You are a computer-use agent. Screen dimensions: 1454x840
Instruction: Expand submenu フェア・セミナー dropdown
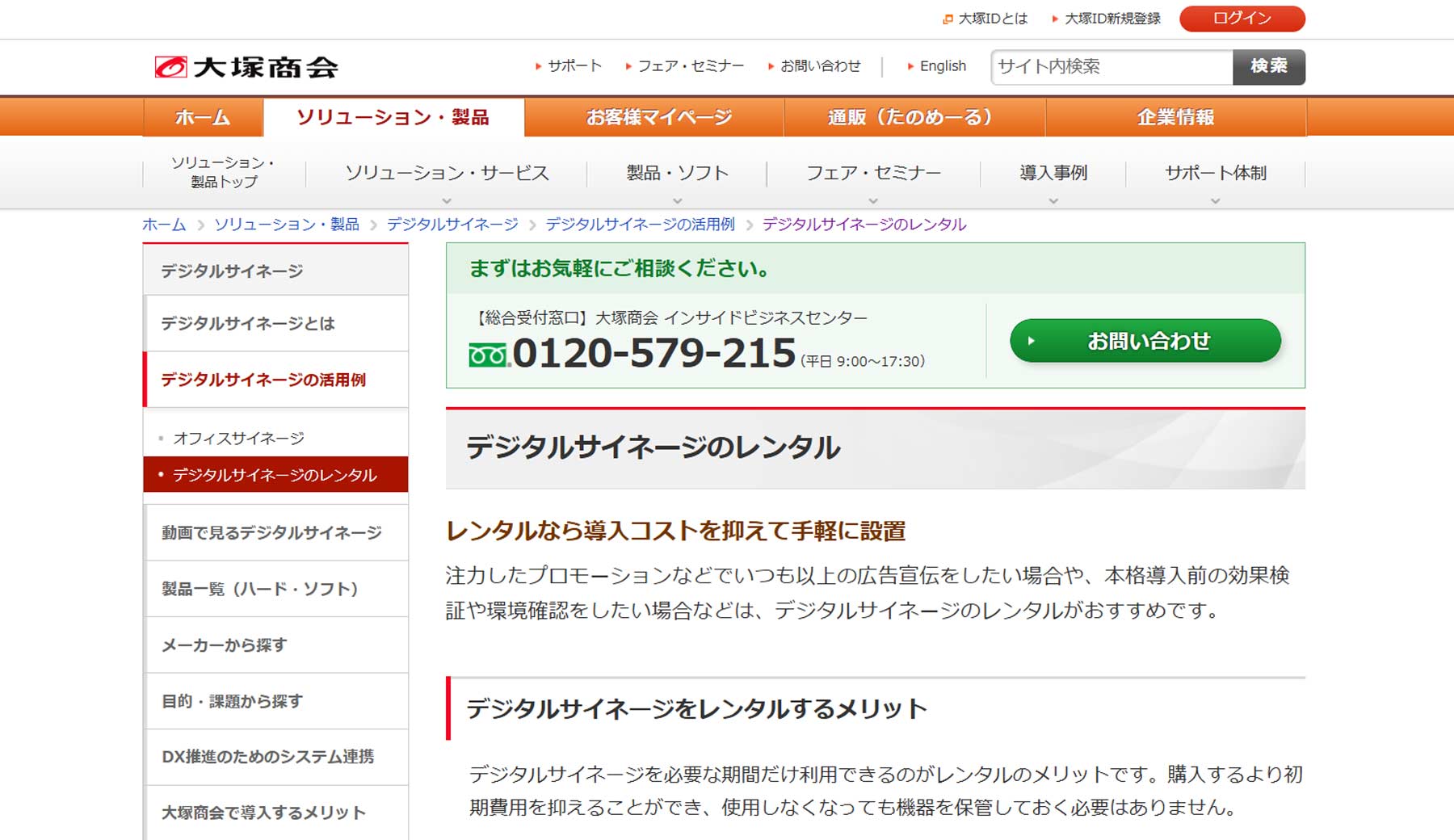click(x=873, y=173)
